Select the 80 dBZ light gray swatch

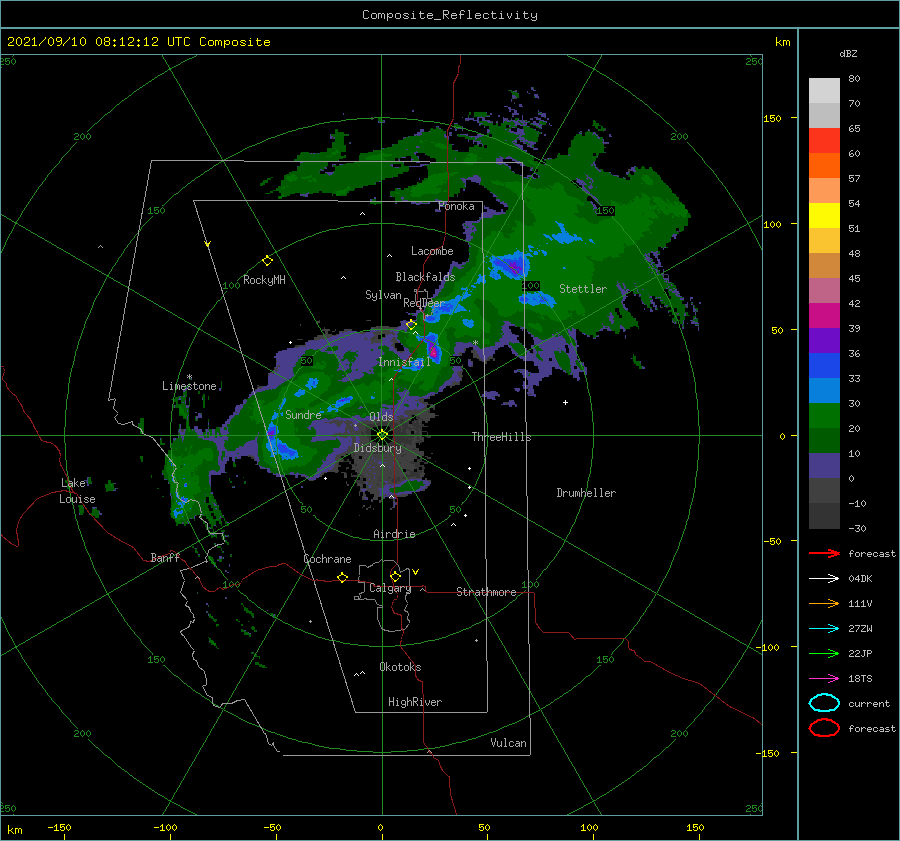pos(824,90)
